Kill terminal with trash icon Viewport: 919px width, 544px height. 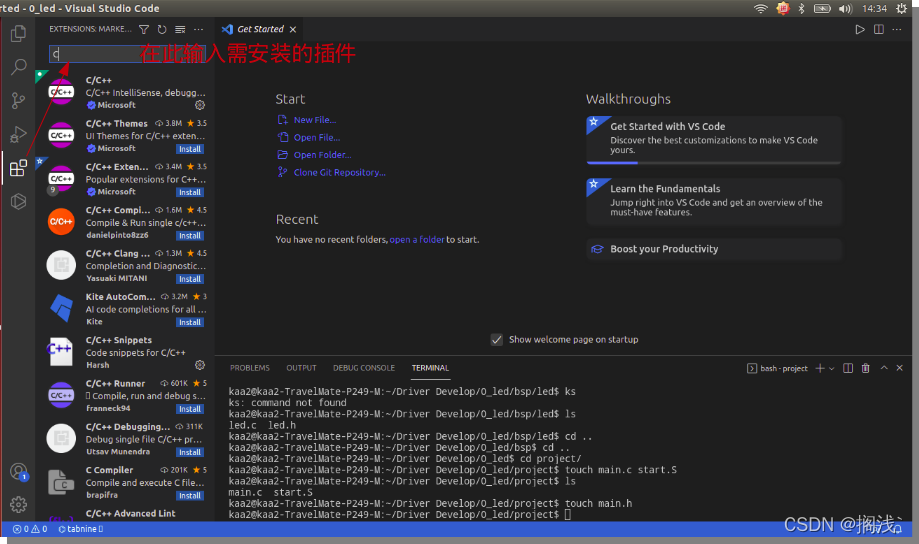click(x=865, y=368)
